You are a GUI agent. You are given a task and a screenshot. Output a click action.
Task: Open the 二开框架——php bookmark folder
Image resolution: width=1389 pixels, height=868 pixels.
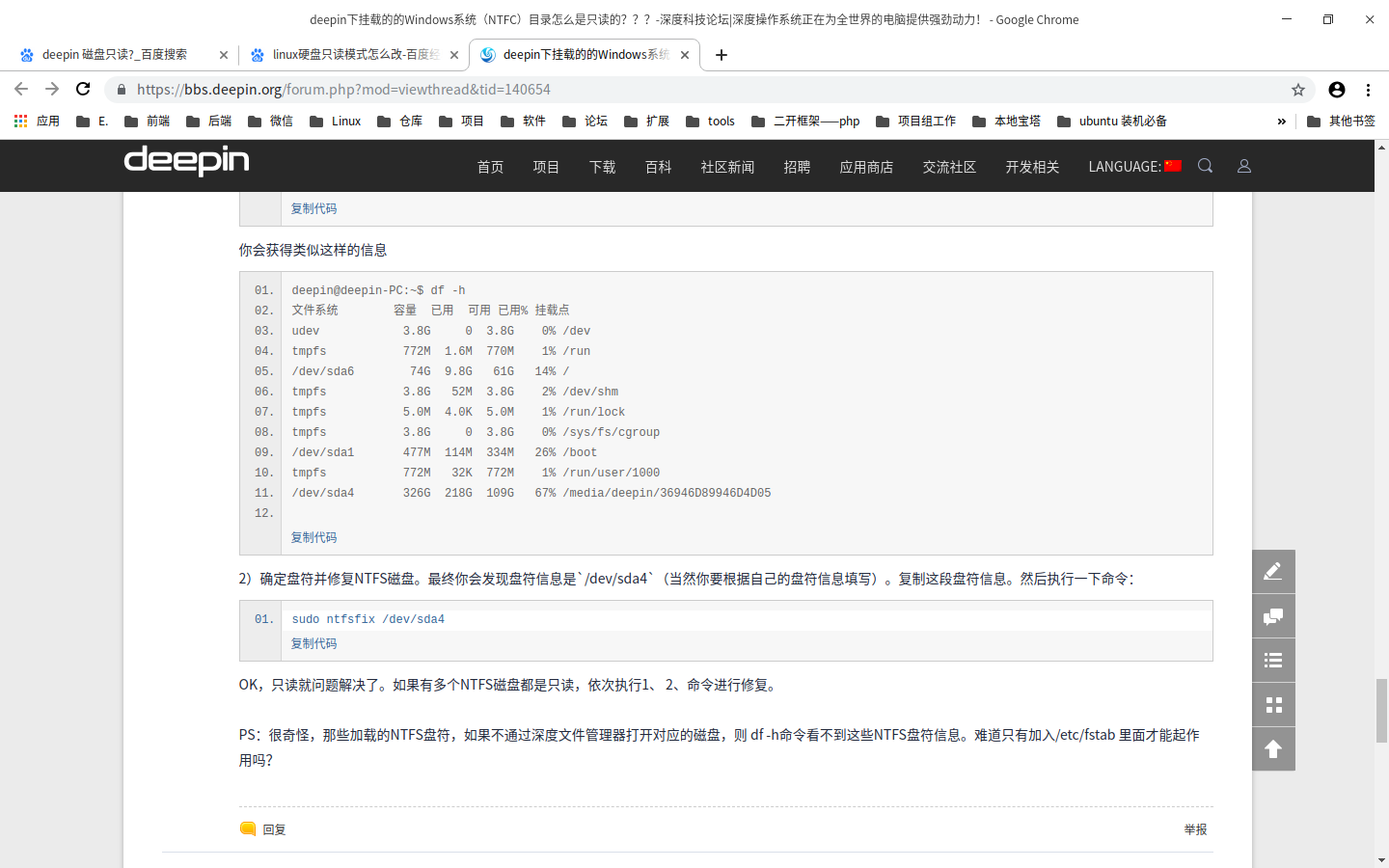pyautogui.click(x=805, y=122)
